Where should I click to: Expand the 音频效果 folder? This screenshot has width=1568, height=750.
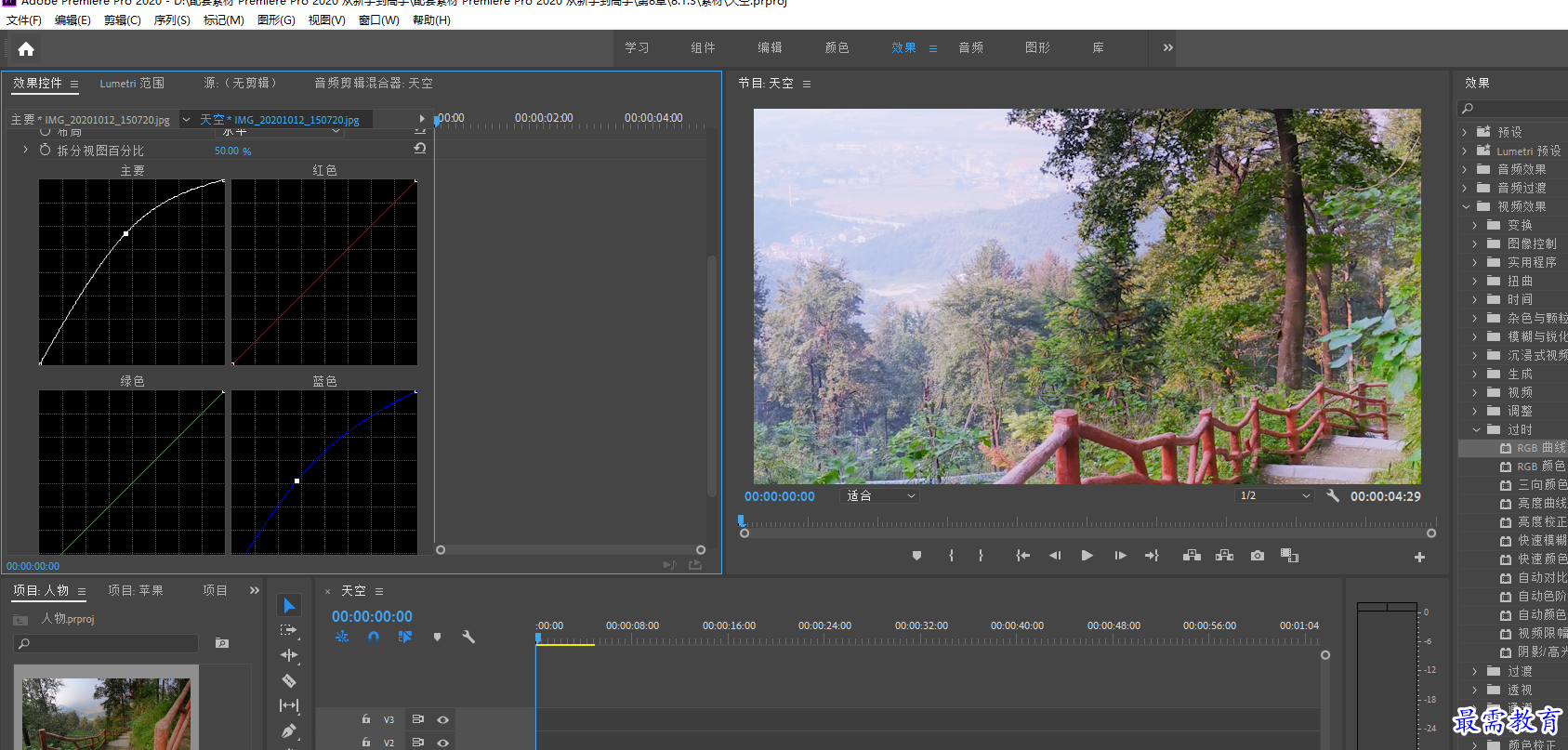click(x=1465, y=169)
